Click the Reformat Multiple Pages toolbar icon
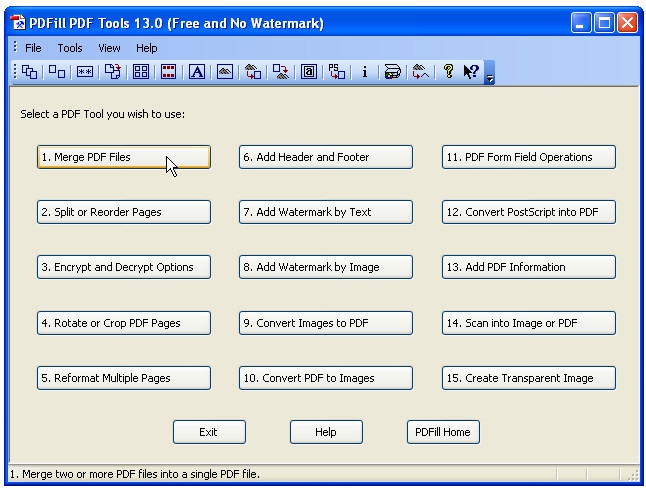This screenshot has width=646, height=490. [141, 72]
